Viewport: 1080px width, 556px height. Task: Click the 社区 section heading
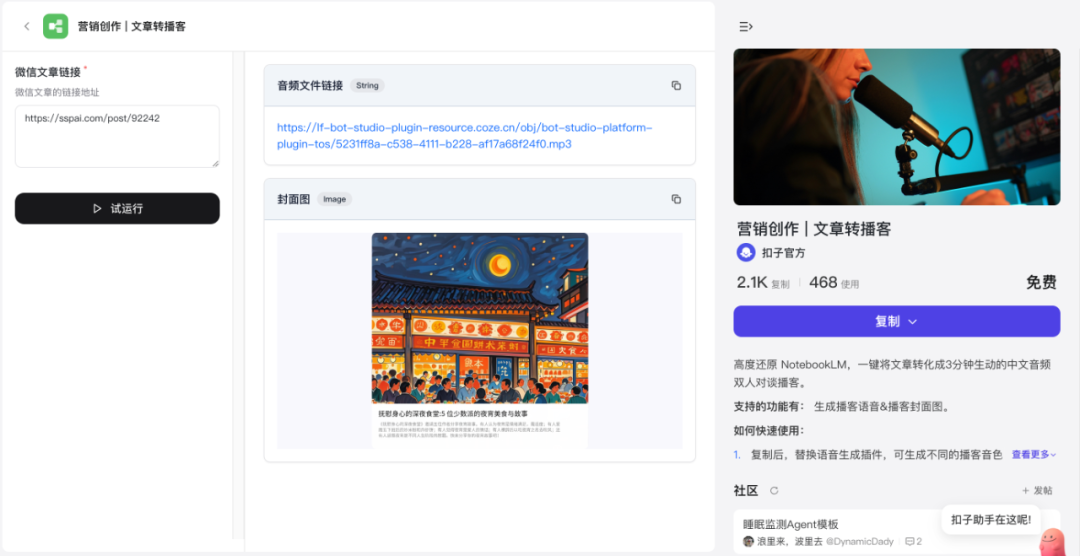tap(746, 491)
